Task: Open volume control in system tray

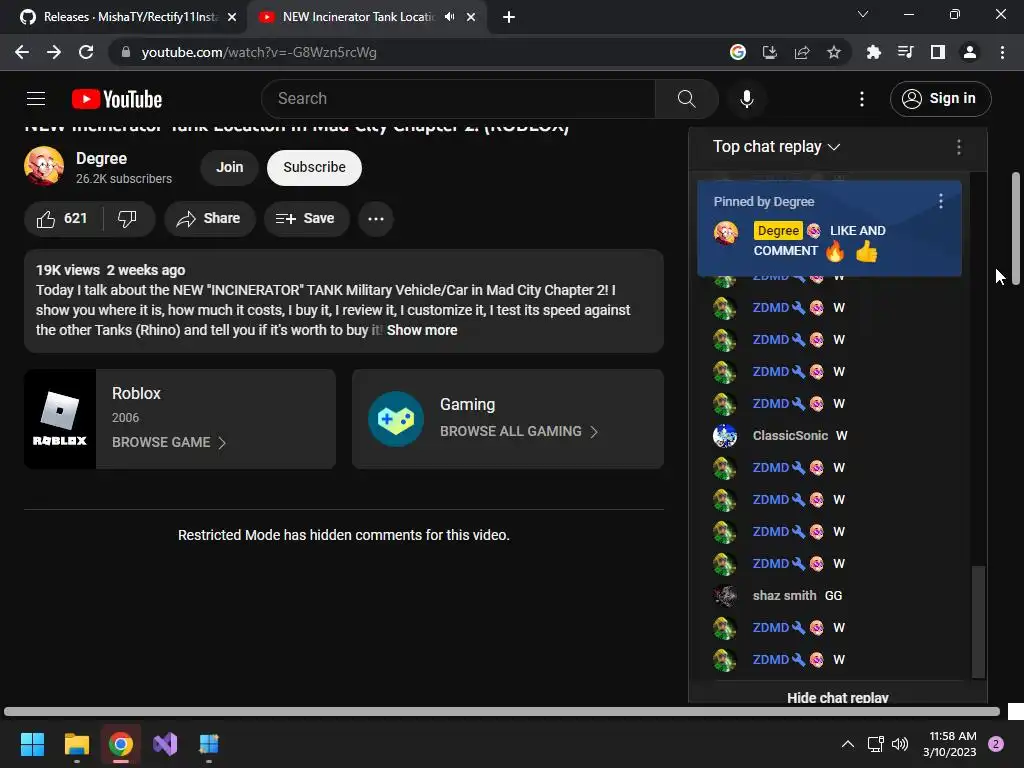Action: (900, 744)
